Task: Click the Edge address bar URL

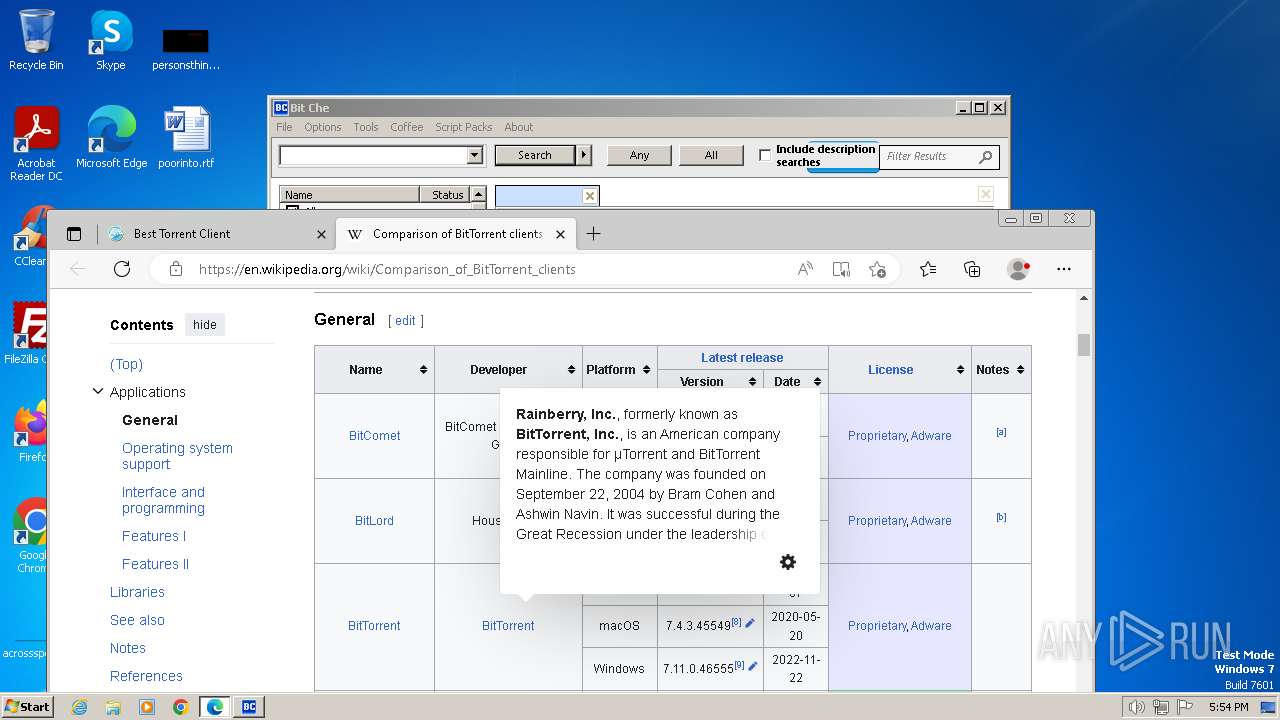Action: pyautogui.click(x=387, y=269)
